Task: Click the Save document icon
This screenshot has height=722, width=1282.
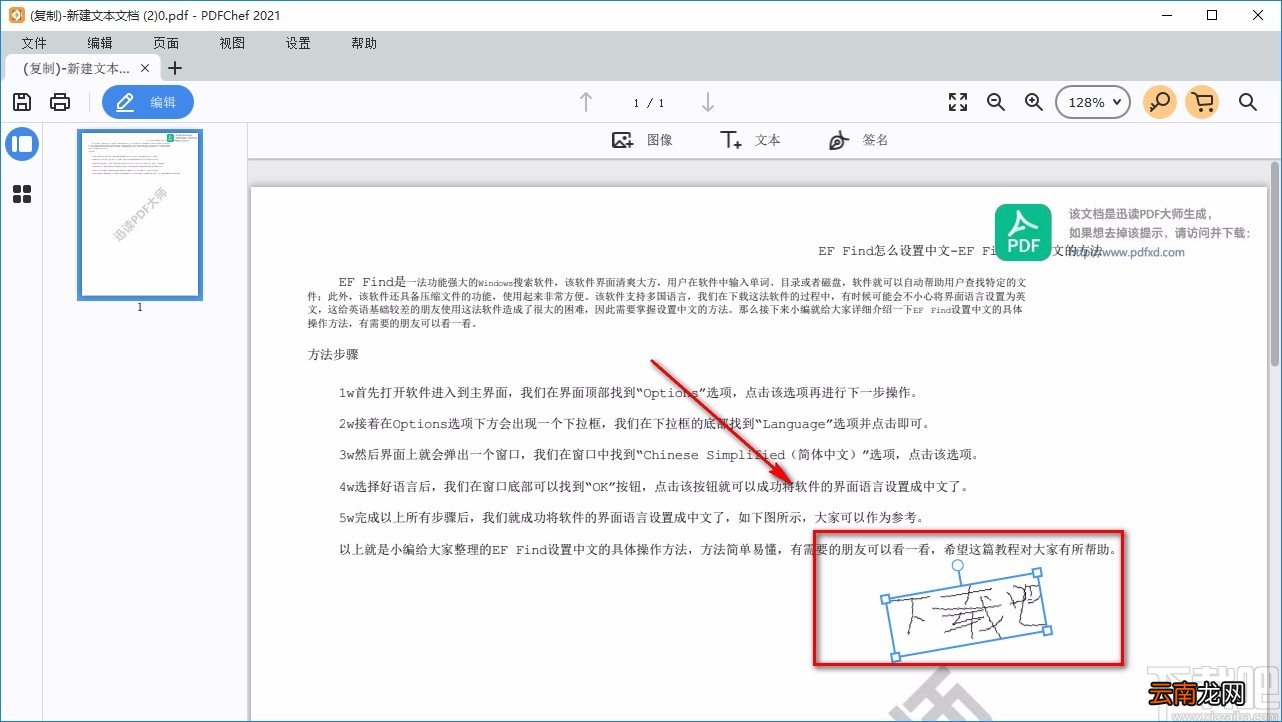Action: coord(21,102)
